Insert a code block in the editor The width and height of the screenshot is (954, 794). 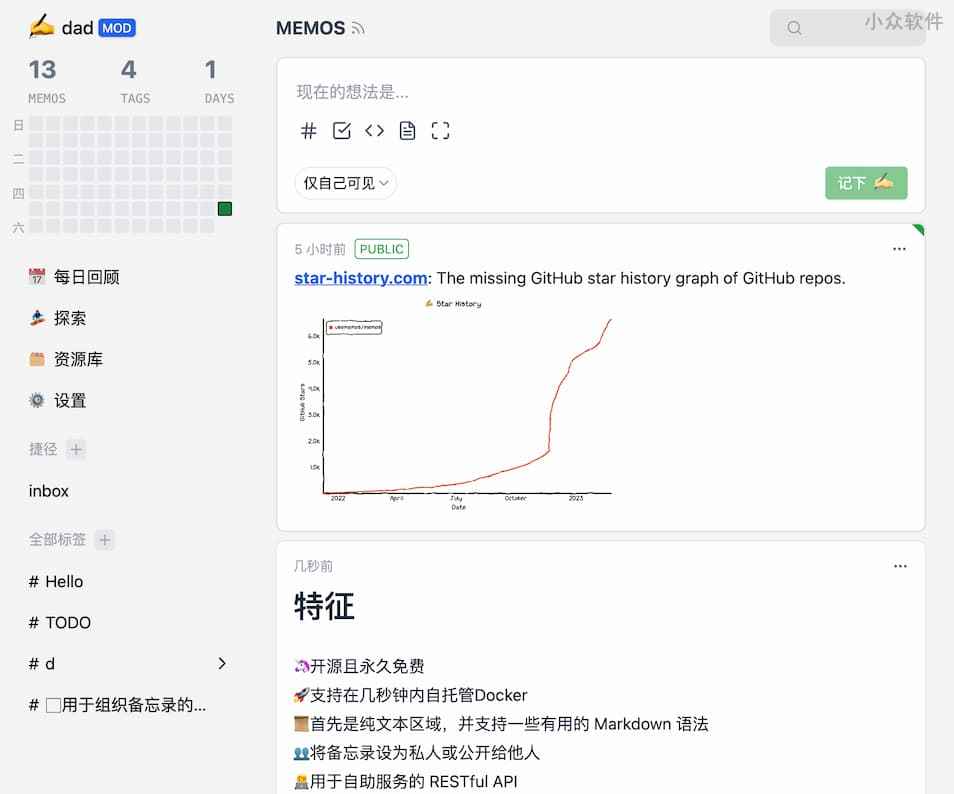click(374, 131)
